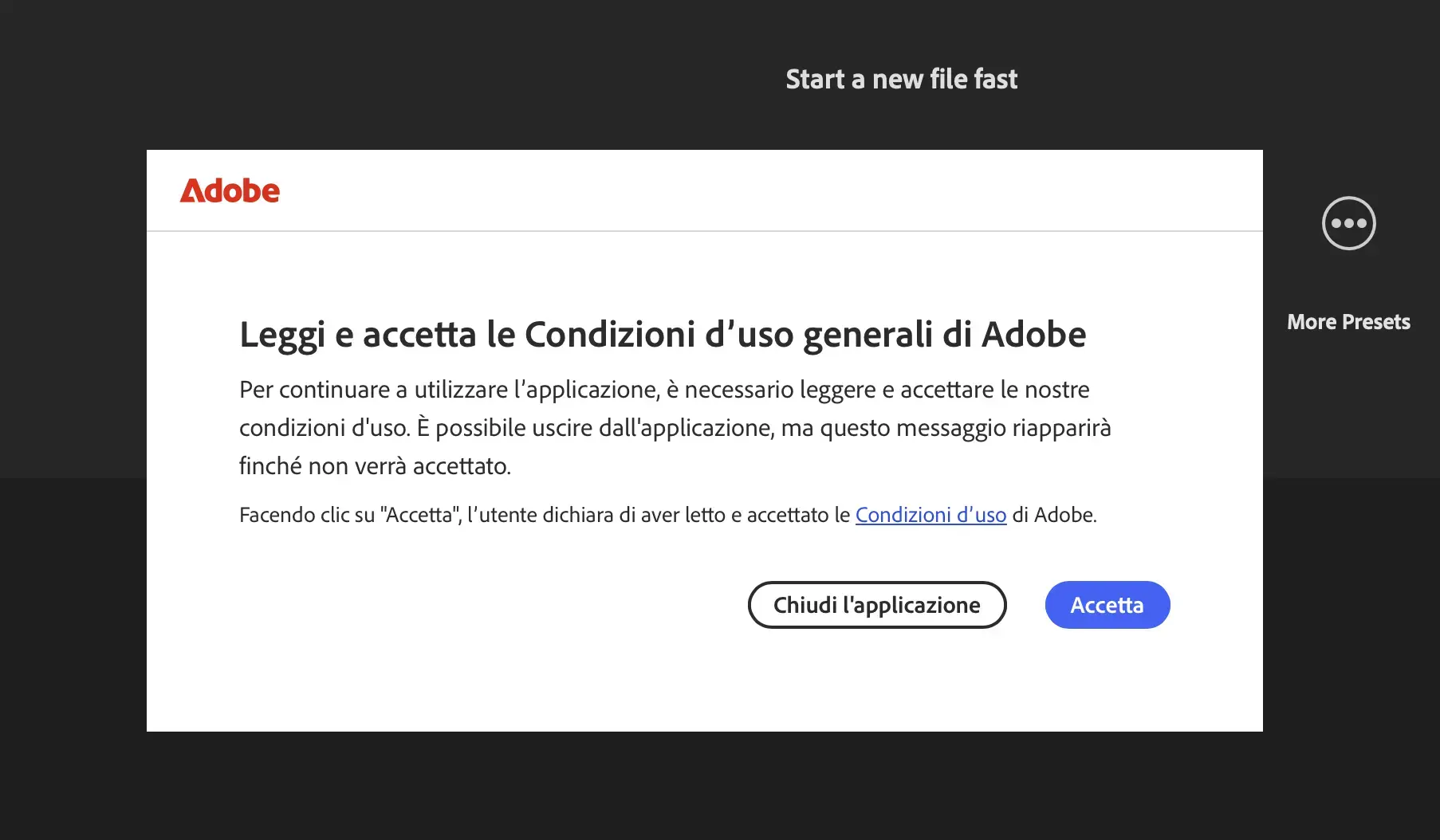
Task: Click the paragraph starting Per continuare a utilizzare
Action: point(675,428)
